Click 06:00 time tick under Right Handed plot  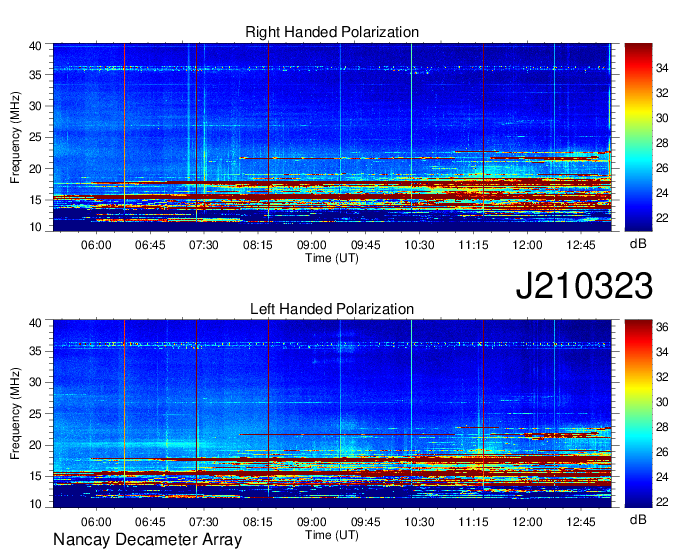click(x=96, y=245)
